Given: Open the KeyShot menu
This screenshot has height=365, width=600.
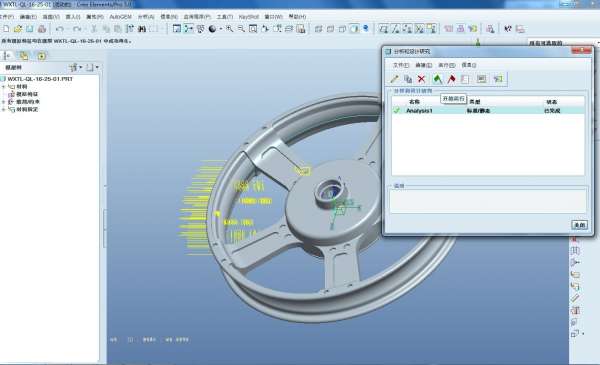Looking at the screenshot, I should [249, 17].
